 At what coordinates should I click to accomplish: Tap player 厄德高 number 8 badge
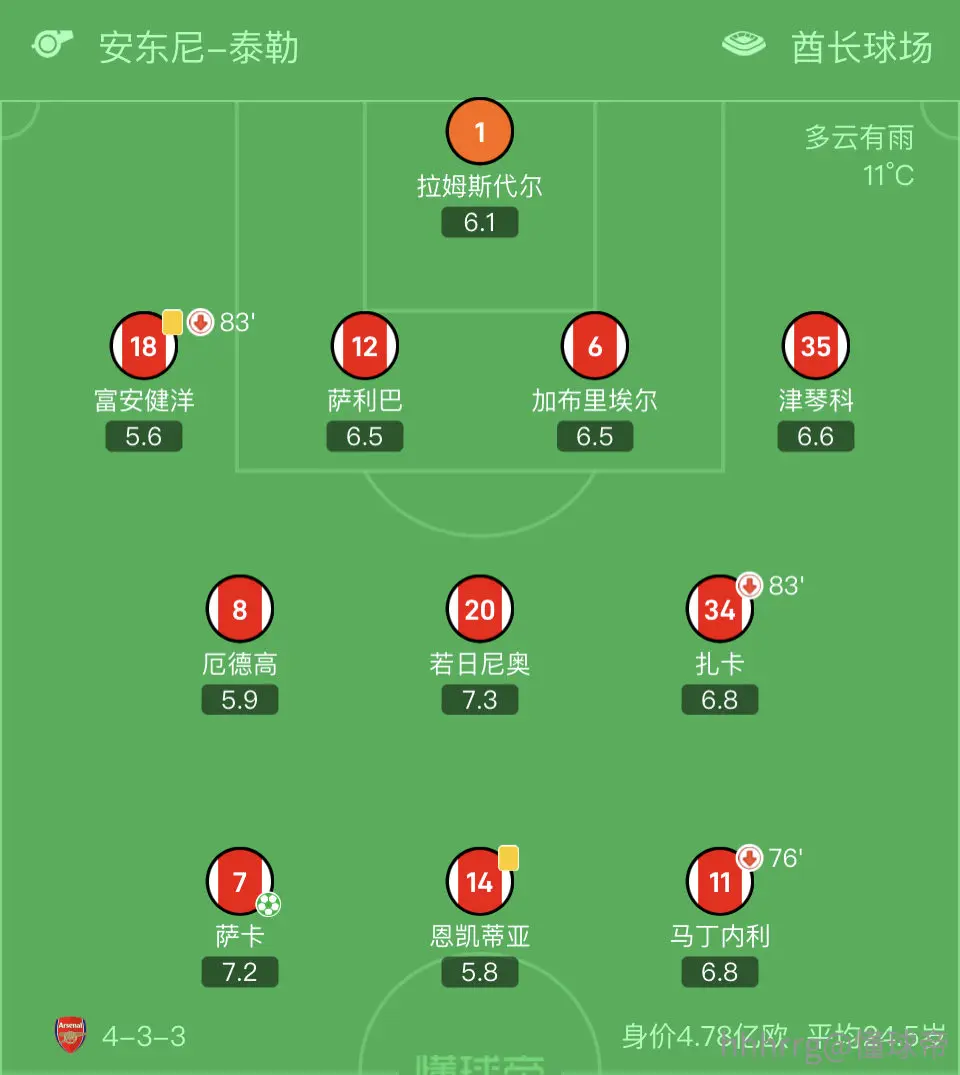[240, 609]
